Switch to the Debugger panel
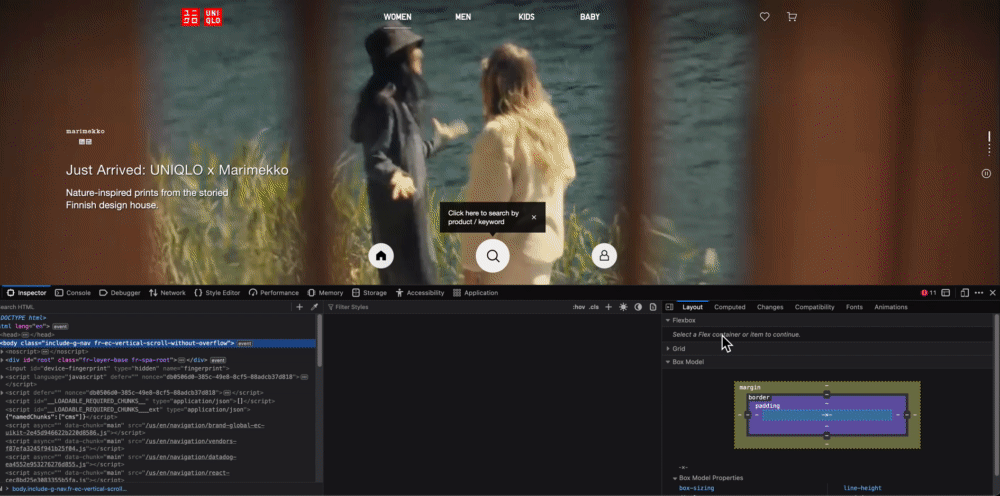1000x496 pixels. click(x=120, y=293)
